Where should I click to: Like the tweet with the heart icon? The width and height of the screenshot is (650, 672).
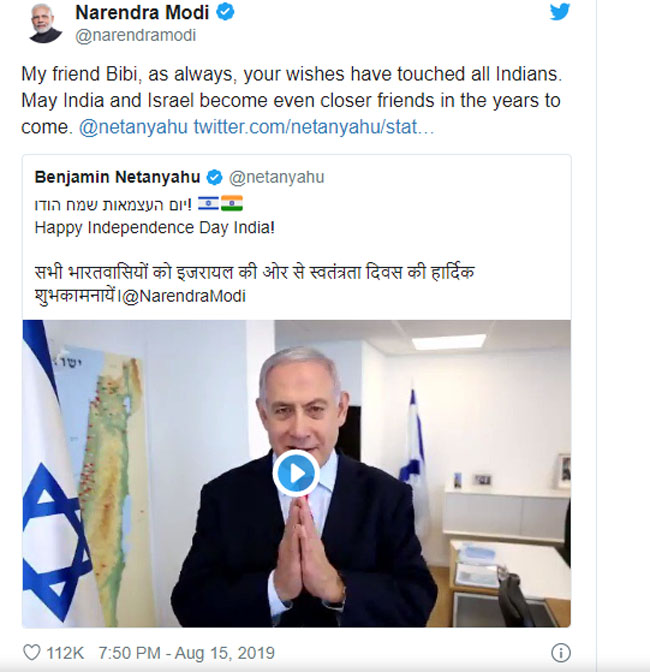click(x=32, y=652)
